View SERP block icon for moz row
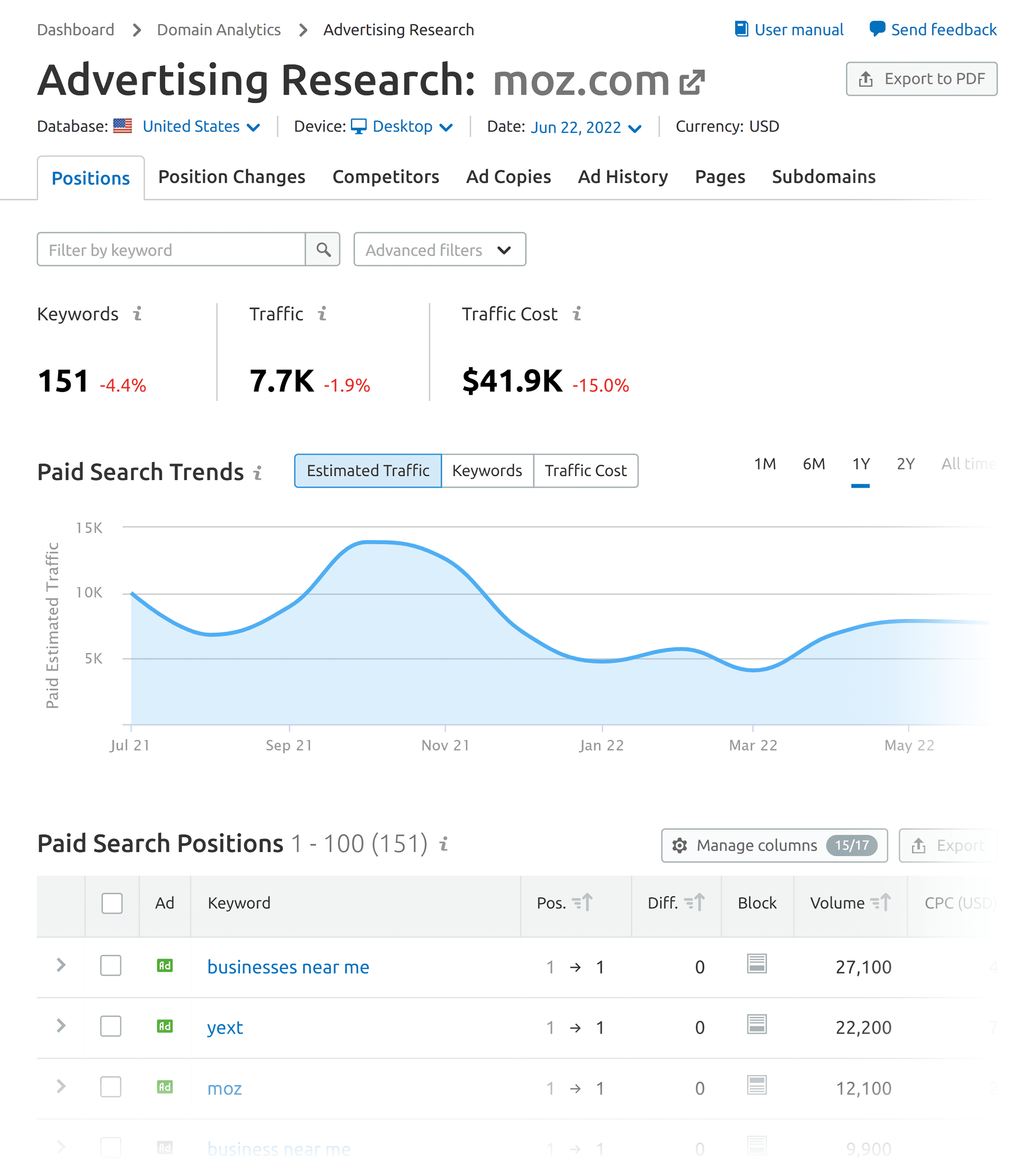The width and height of the screenshot is (1036, 1176). pos(757,1085)
